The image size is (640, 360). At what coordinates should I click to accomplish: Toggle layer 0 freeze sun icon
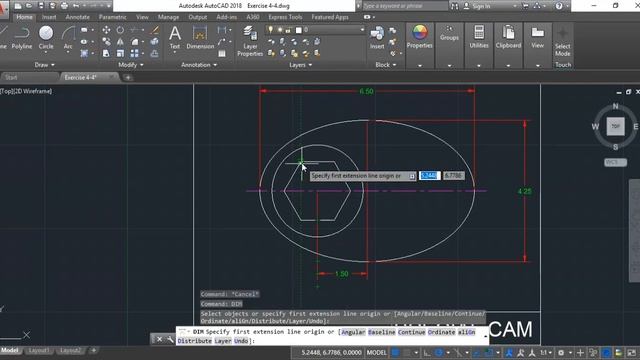pyautogui.click(x=280, y=30)
